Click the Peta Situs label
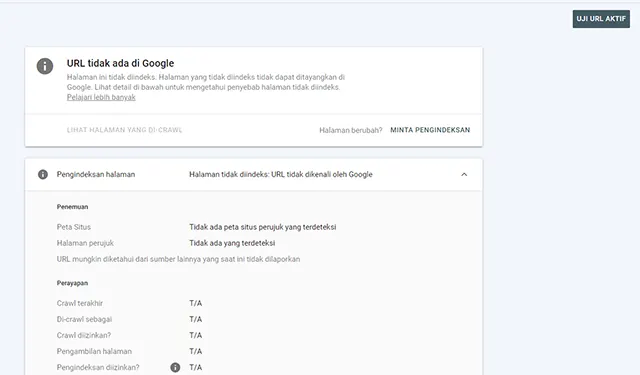Screen dimensions: 640x375 point(74,227)
